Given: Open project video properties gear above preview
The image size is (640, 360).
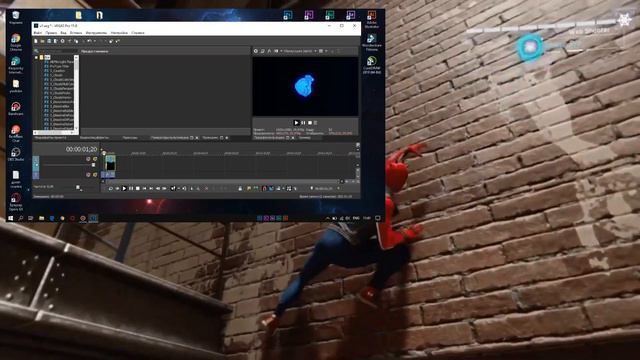Looking at the screenshot, I should [x=256, y=51].
